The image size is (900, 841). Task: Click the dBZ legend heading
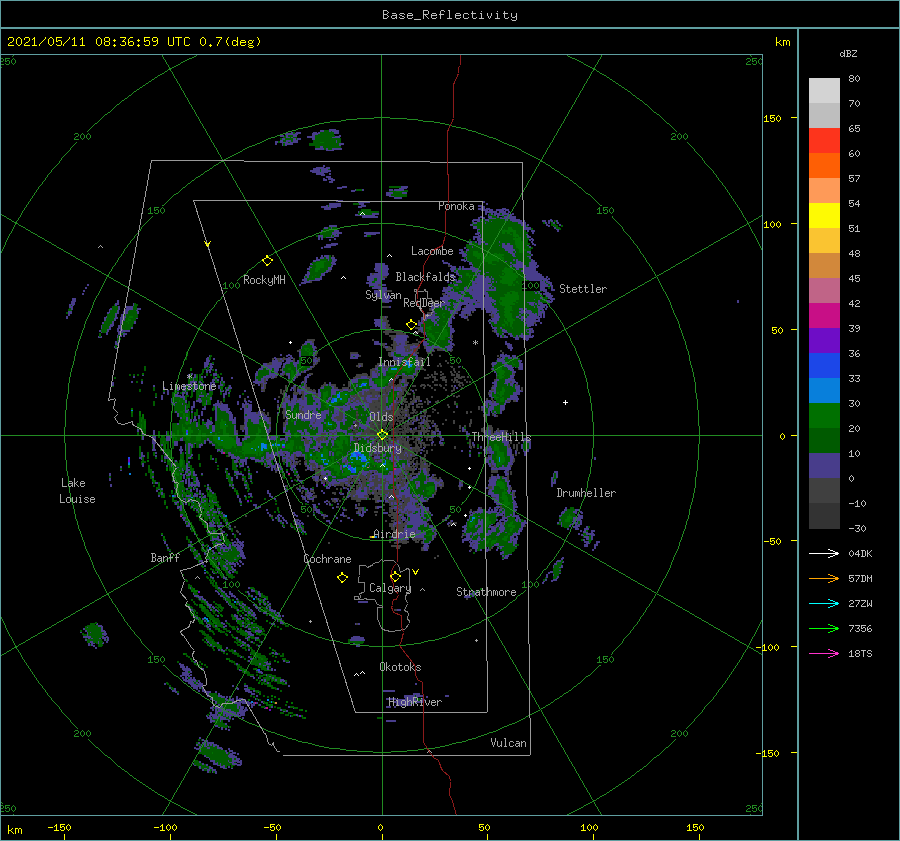click(x=848, y=53)
